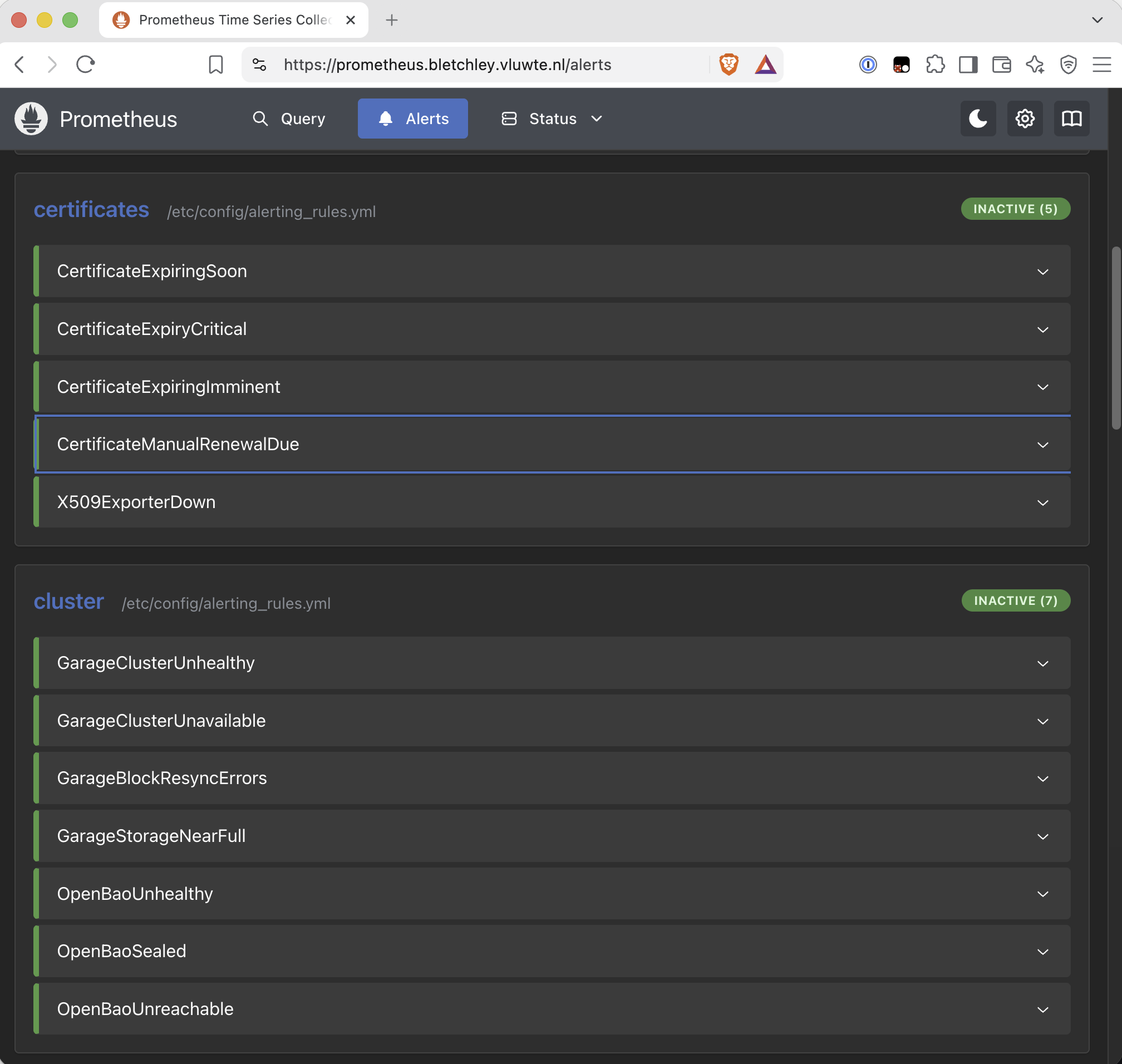Click the page vertical scrollbar thumb
1122x1064 pixels.
coord(1116,338)
